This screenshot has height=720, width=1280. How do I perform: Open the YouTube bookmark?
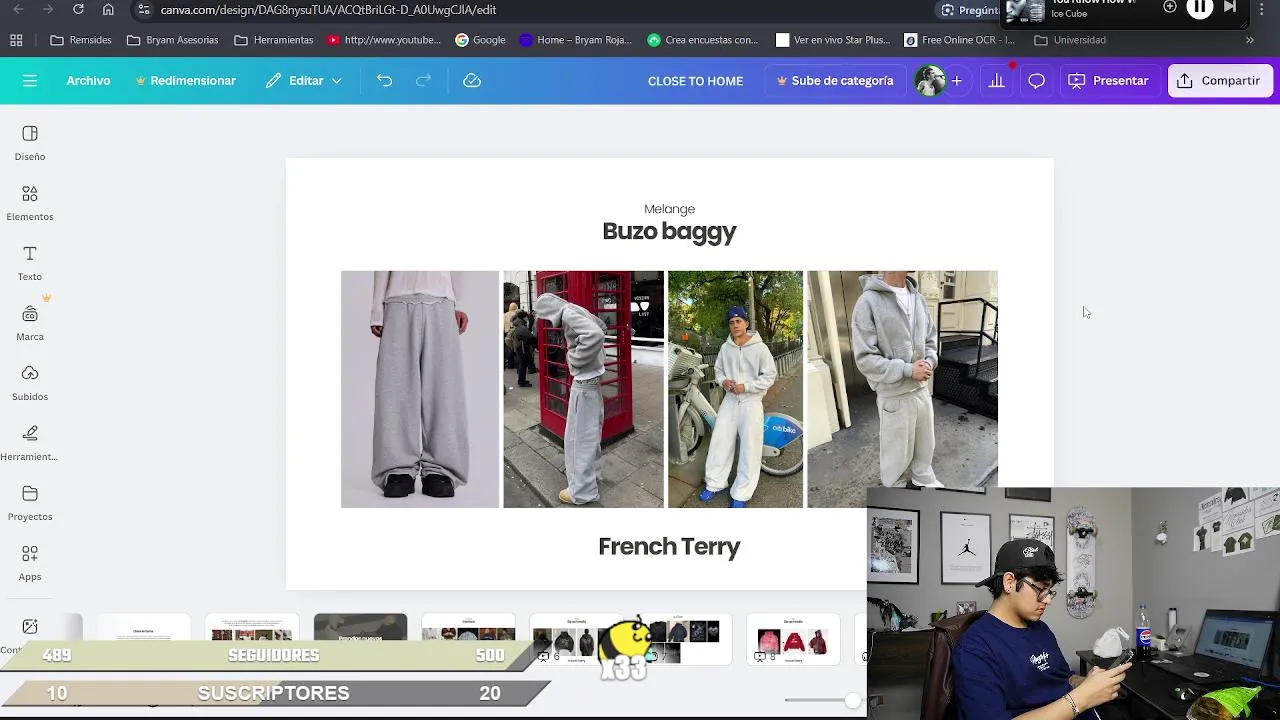pyautogui.click(x=384, y=40)
